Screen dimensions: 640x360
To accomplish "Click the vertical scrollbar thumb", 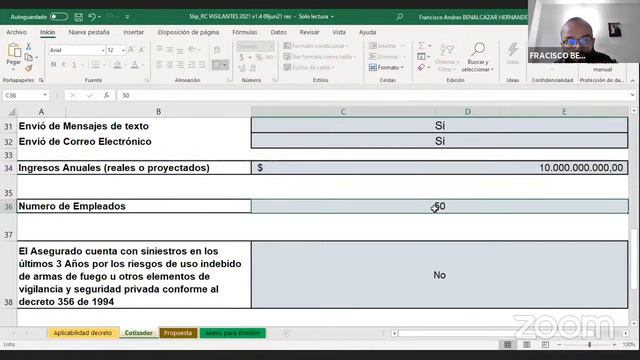I will 633,259.
